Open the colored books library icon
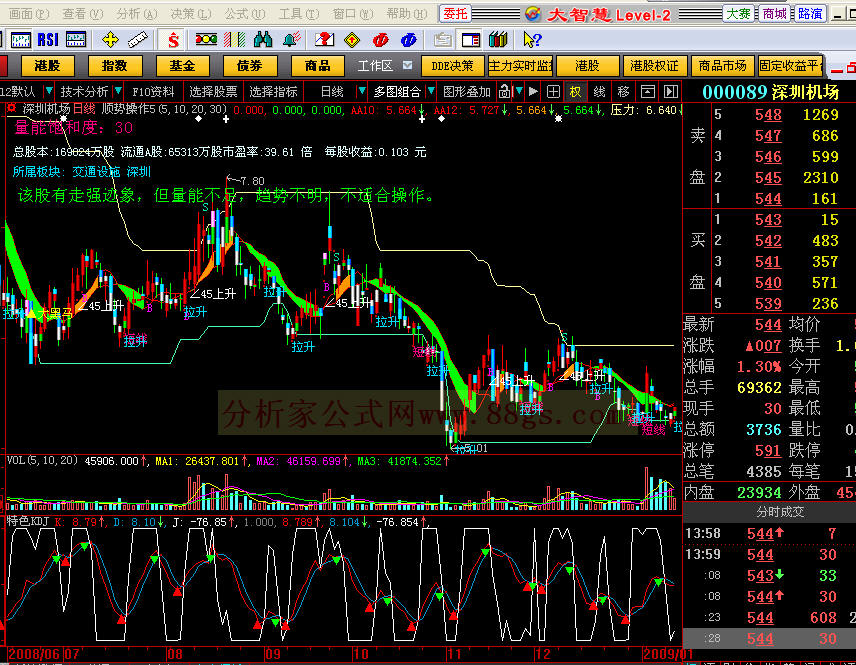 pos(498,39)
